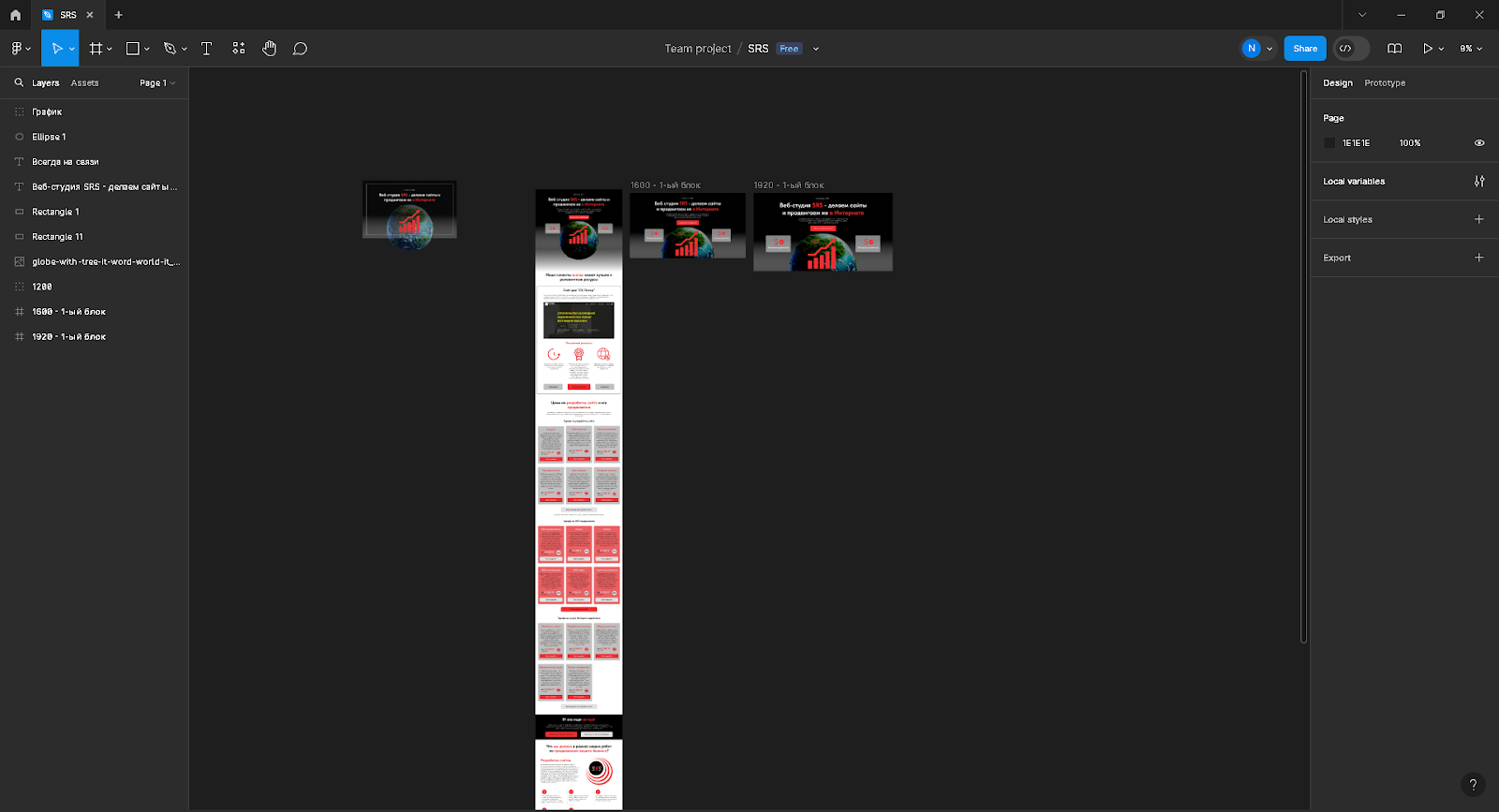Add a new local style
This screenshot has height=812, width=1499.
1479,219
